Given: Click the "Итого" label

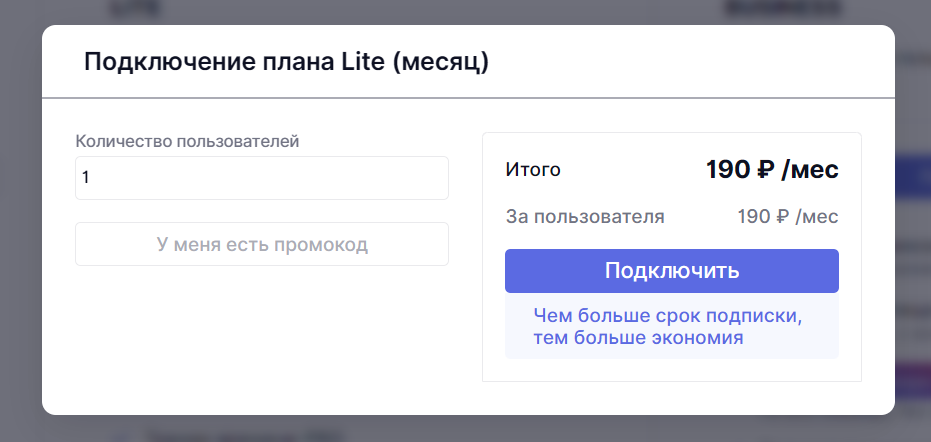Looking at the screenshot, I should (533, 170).
